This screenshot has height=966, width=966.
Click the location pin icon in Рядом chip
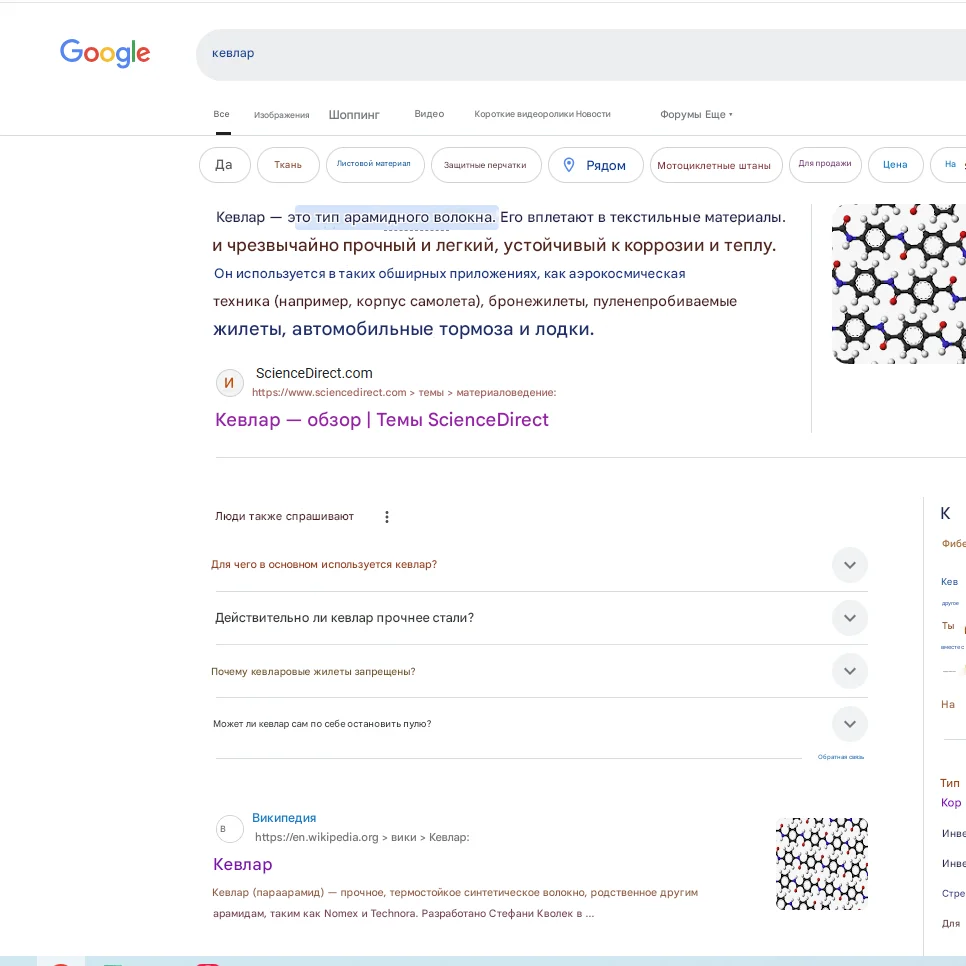(x=569, y=165)
